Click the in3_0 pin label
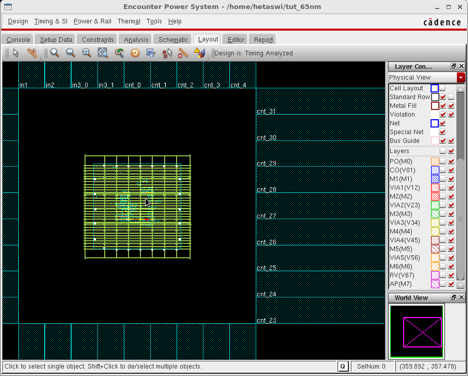This screenshot has height=377, width=468. (x=80, y=85)
